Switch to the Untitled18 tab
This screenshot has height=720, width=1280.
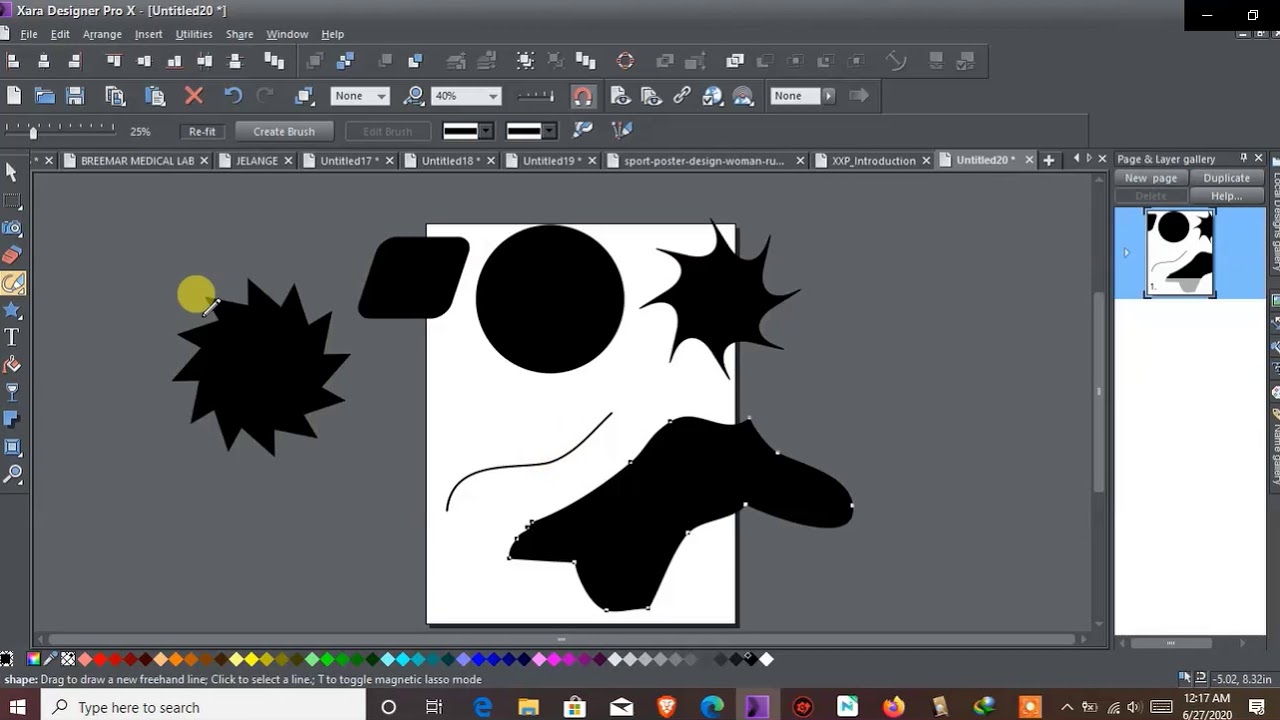pos(451,160)
